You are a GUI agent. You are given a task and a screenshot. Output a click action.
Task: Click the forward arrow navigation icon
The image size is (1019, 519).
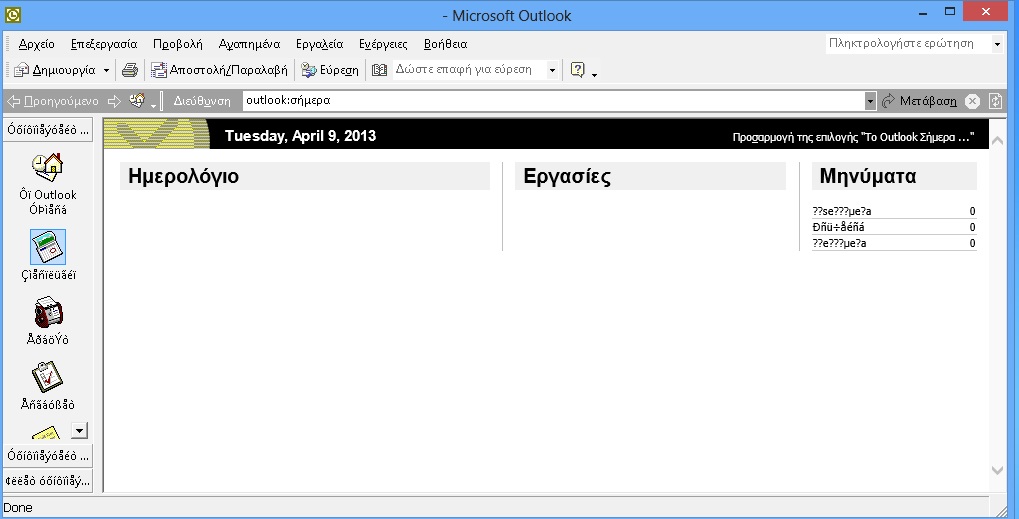[x=114, y=101]
